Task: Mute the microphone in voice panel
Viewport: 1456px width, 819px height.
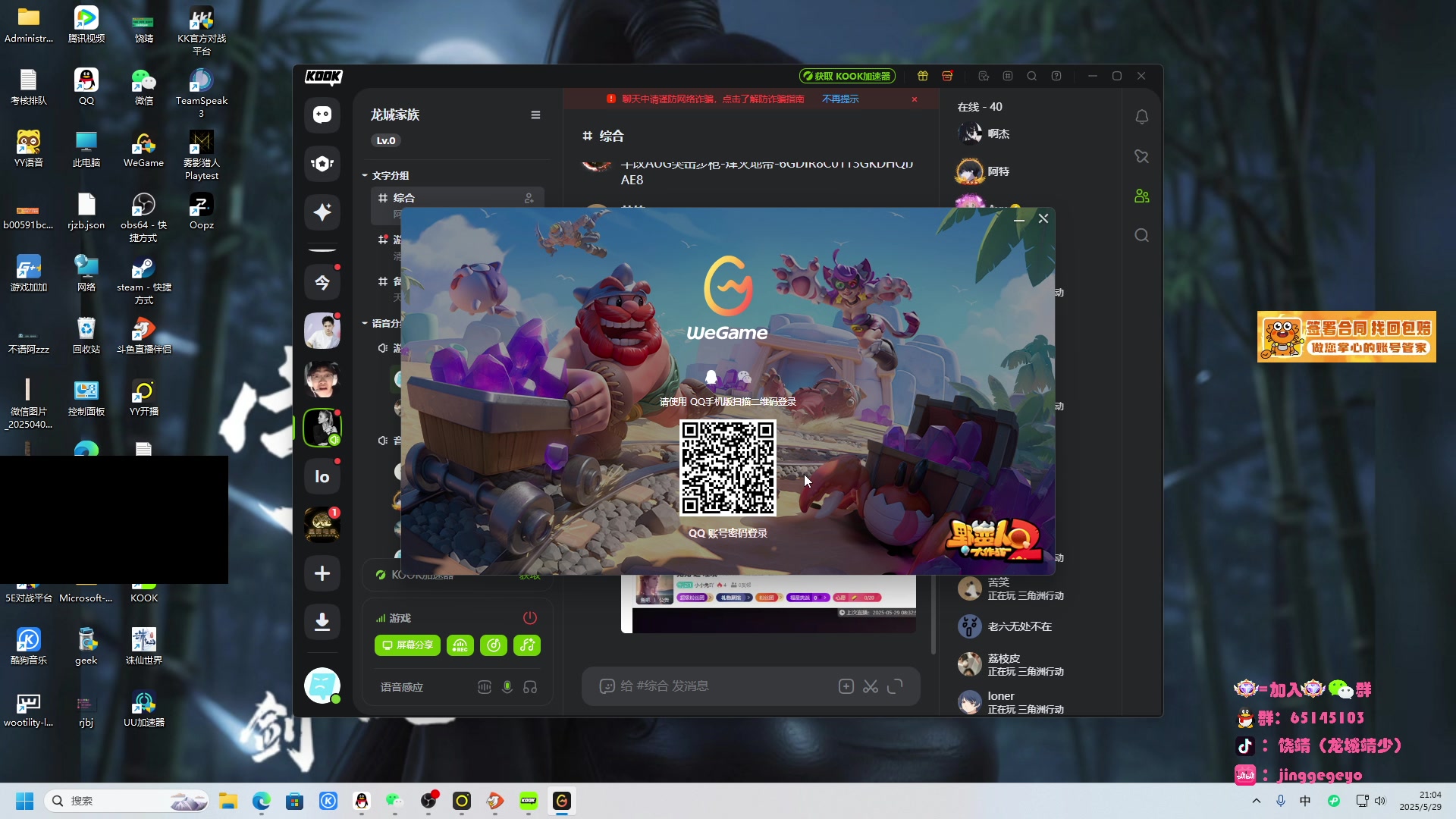Action: pyautogui.click(x=507, y=687)
